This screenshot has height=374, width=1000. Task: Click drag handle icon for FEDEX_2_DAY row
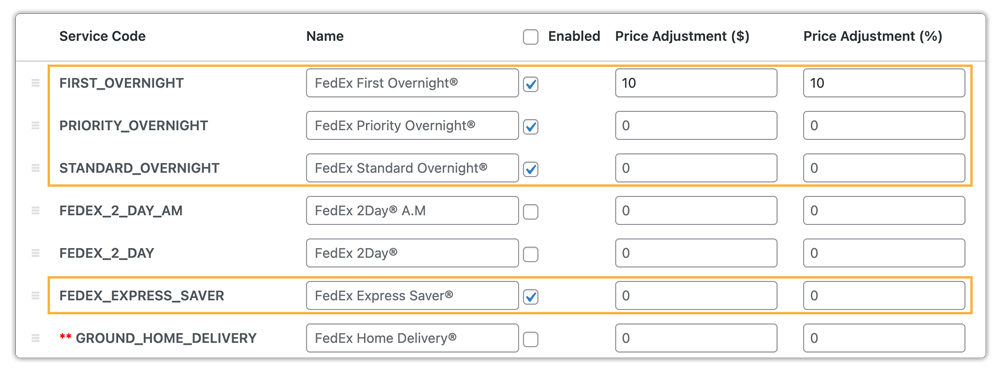[36, 253]
